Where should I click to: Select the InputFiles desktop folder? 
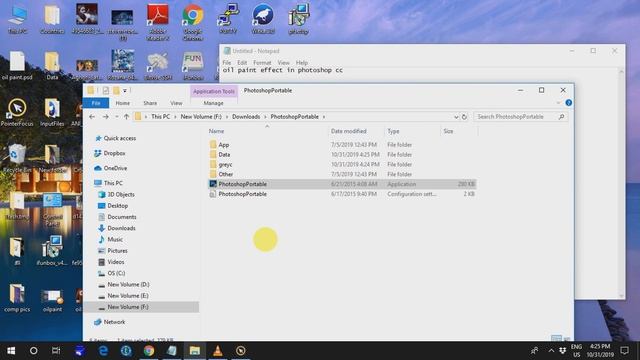pyautogui.click(x=52, y=112)
